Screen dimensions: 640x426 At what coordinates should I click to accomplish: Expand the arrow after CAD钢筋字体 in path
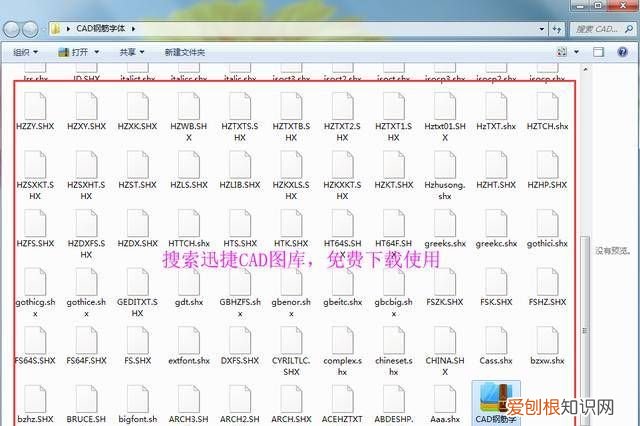tap(133, 29)
